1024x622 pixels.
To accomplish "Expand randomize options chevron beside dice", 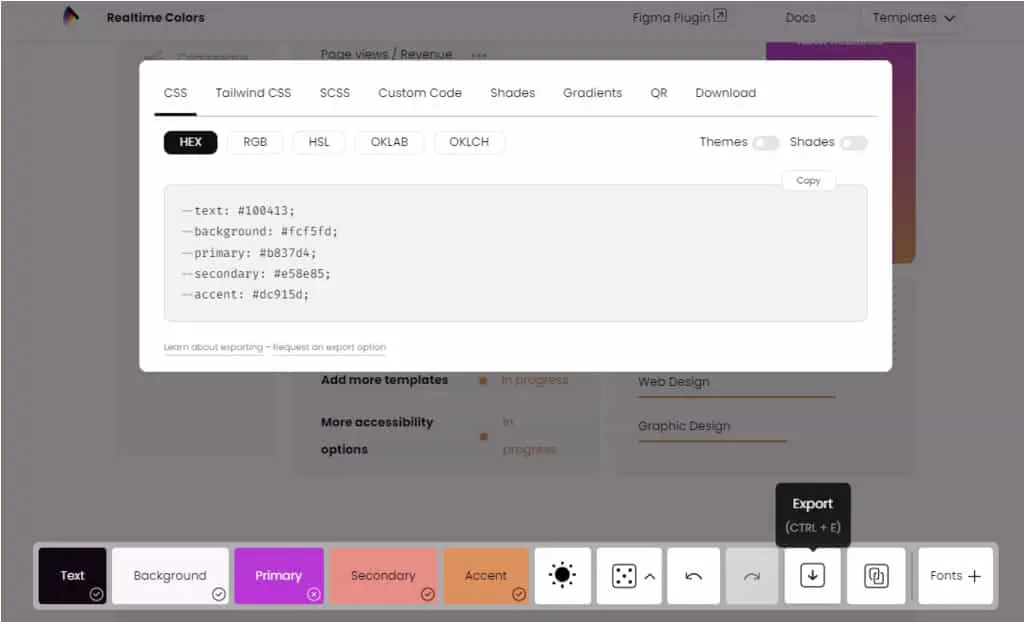I will click(650, 576).
